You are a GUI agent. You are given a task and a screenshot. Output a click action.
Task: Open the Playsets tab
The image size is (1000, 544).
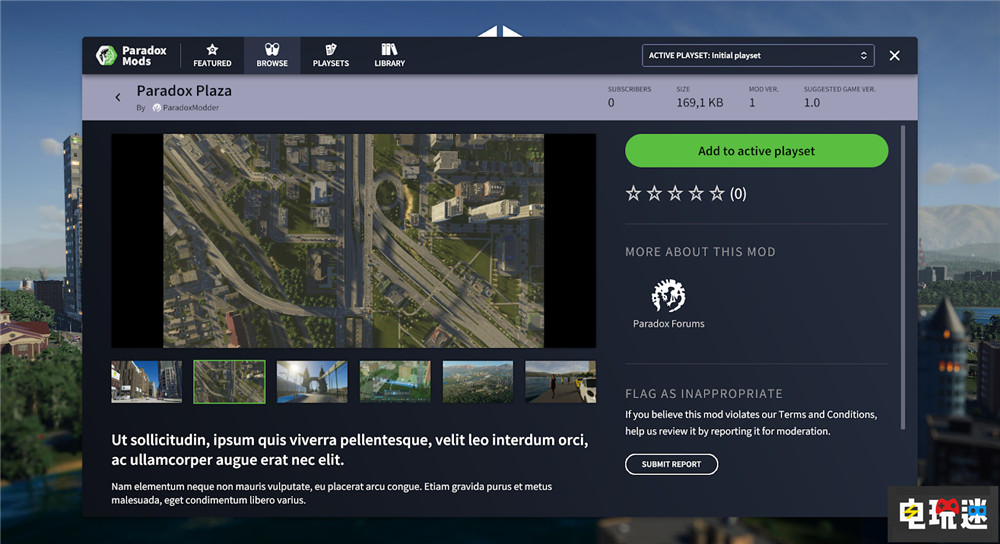coord(331,55)
